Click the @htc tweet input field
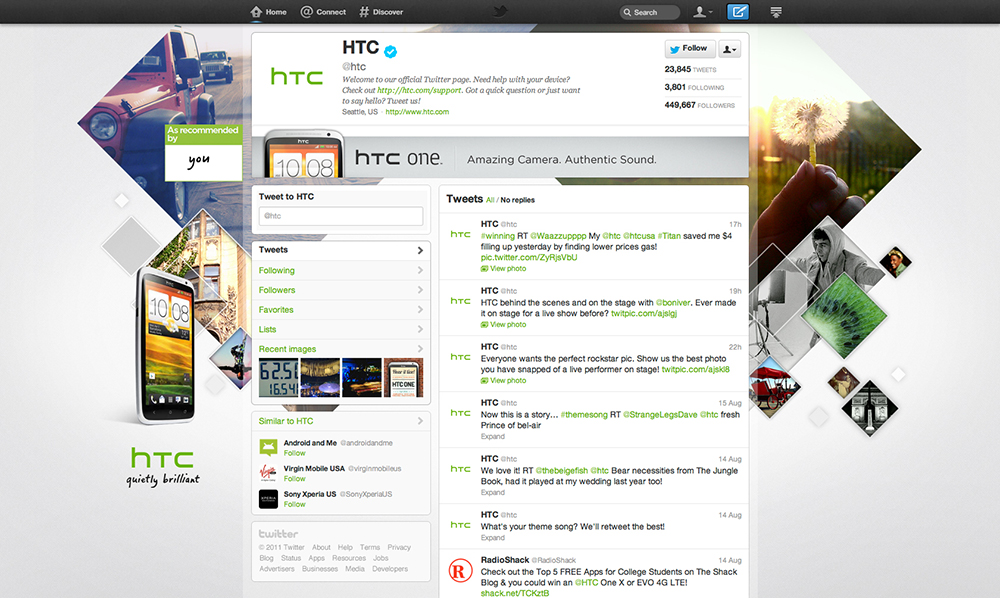Image resolution: width=1000 pixels, height=598 pixels. coord(340,216)
